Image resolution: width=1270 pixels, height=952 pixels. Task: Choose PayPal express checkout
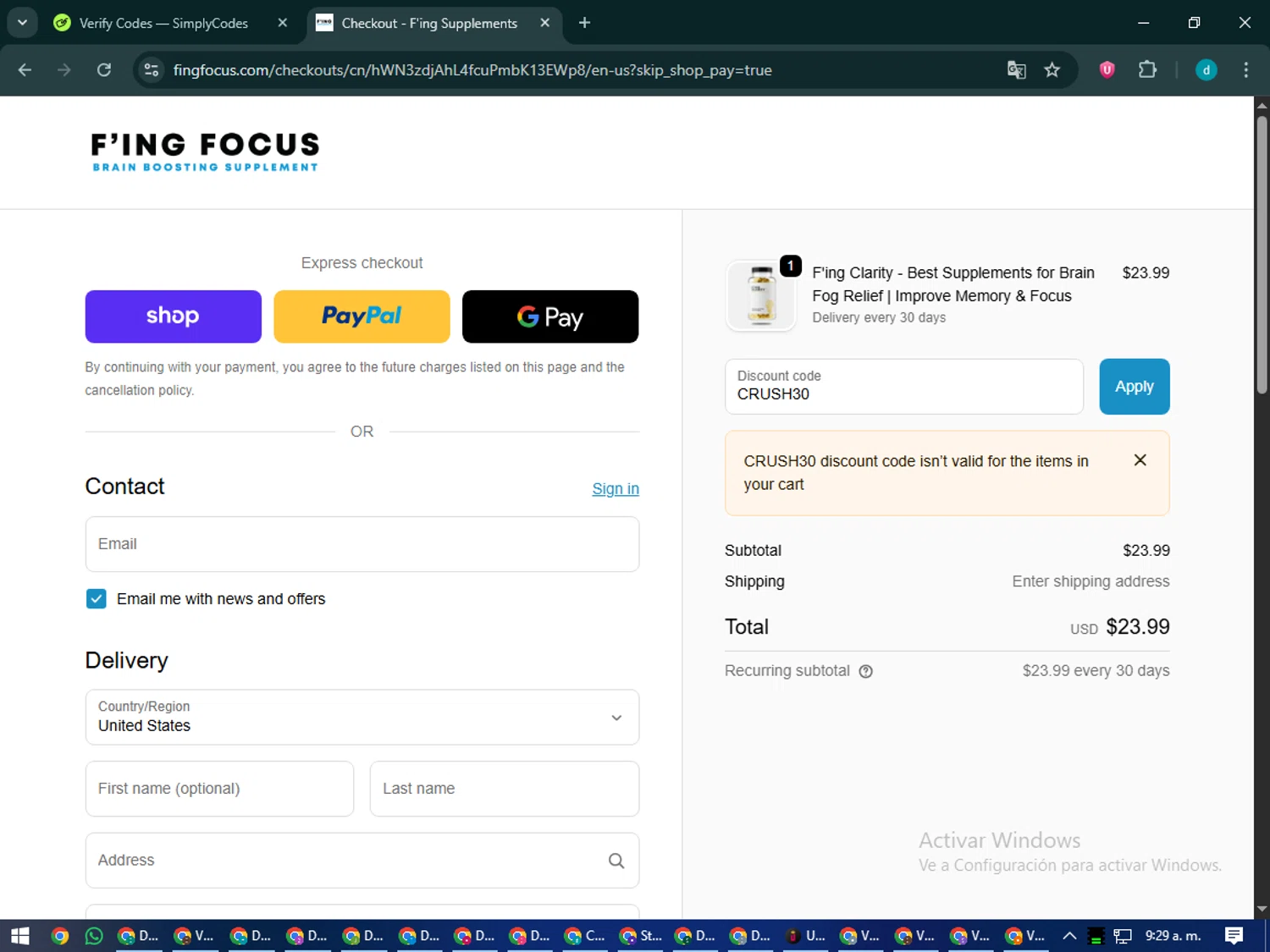pos(362,316)
